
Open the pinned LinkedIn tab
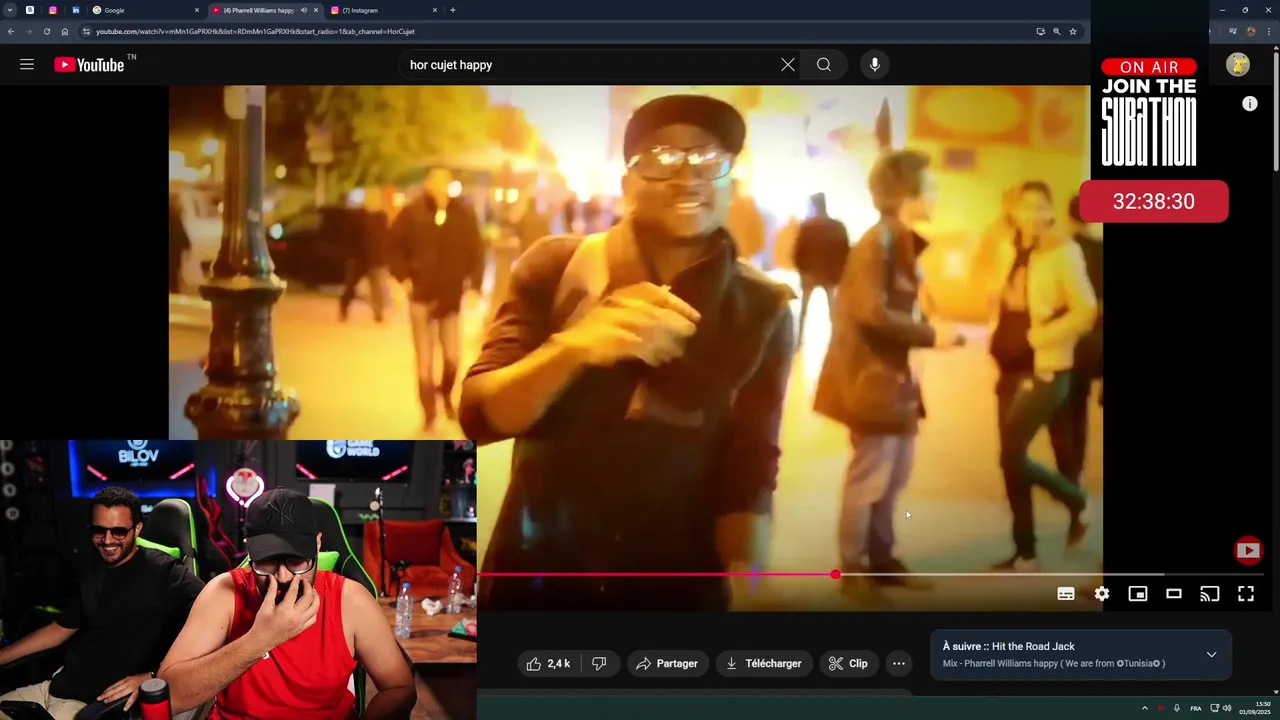[76, 10]
